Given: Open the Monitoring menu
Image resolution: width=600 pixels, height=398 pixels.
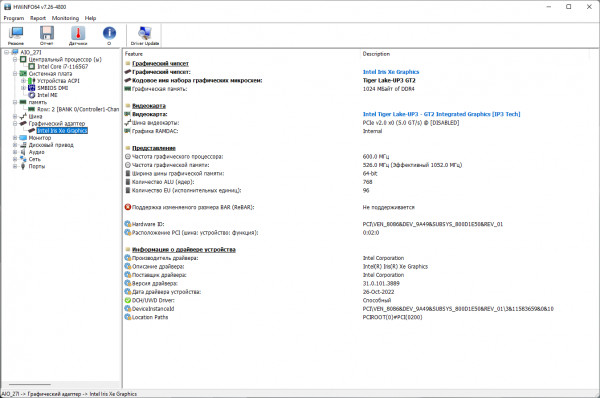Looking at the screenshot, I should (x=65, y=18).
